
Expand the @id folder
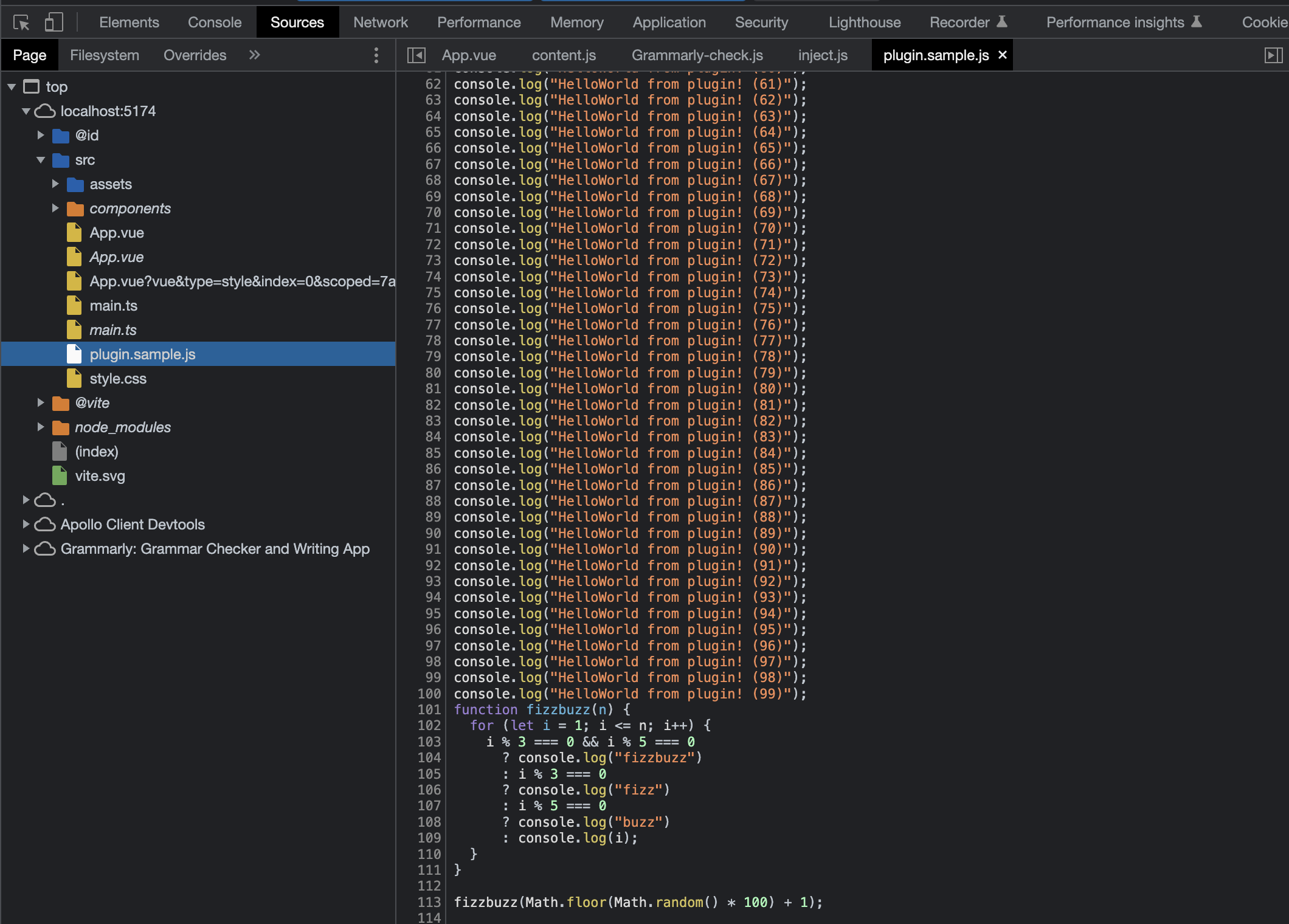pos(41,135)
